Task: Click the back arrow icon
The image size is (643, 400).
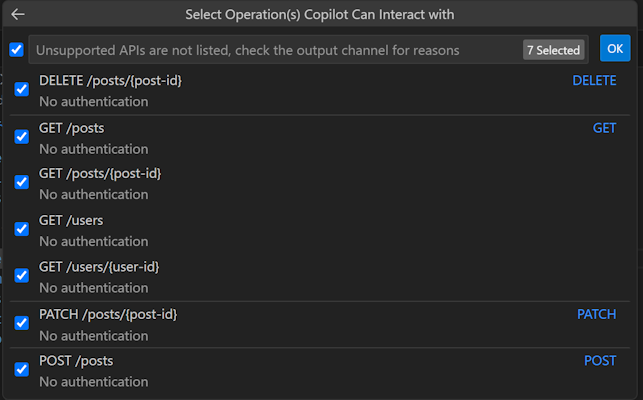Action: pyautogui.click(x=18, y=15)
